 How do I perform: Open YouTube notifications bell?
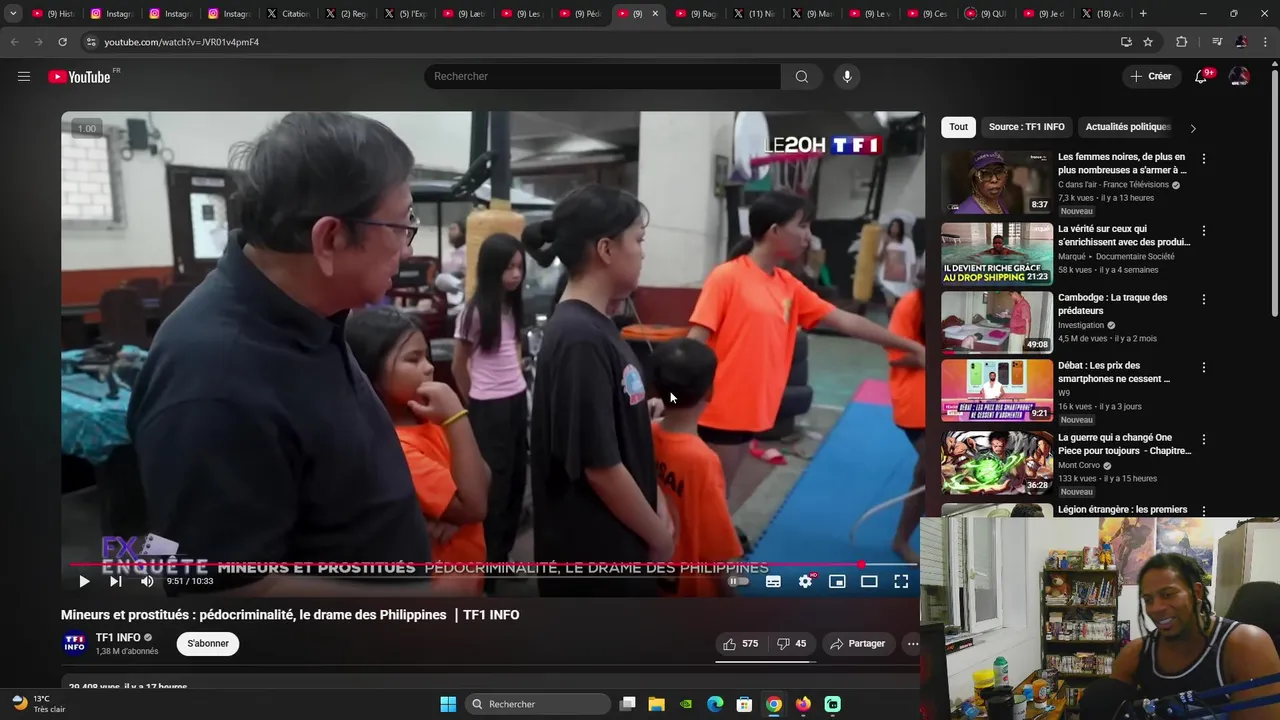(x=1201, y=76)
